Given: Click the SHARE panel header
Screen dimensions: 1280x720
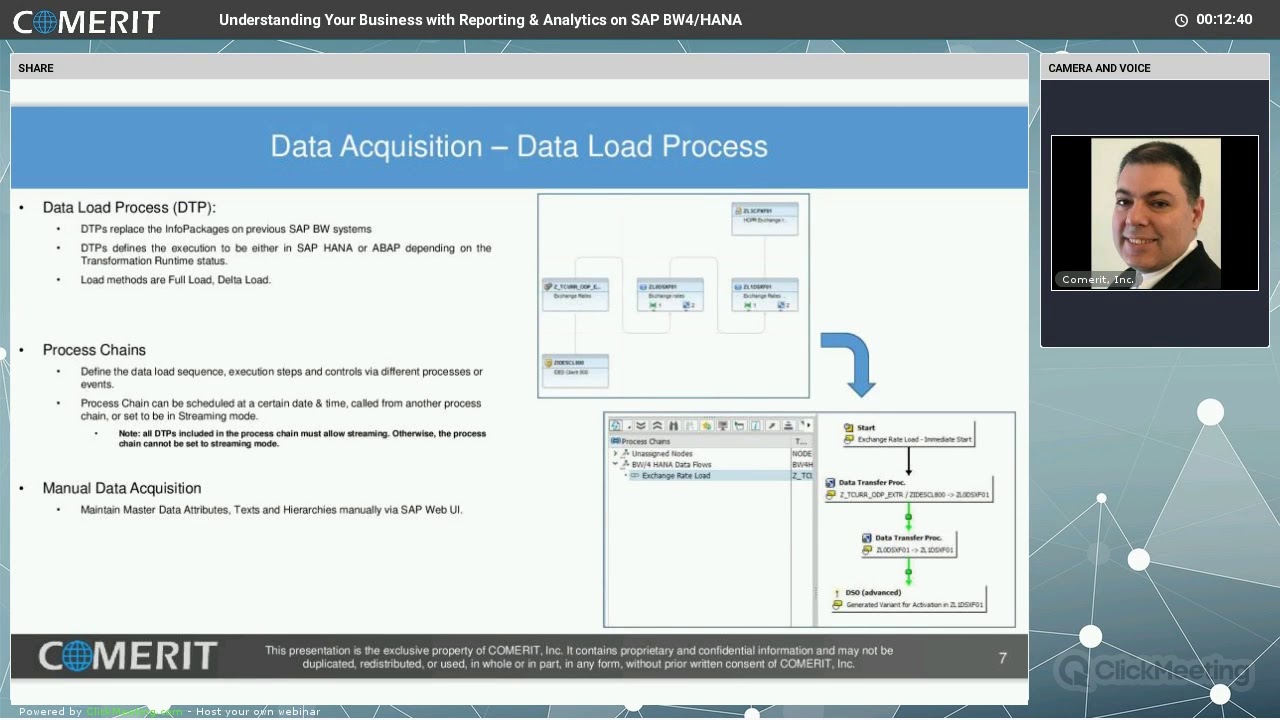Looking at the screenshot, I should (519, 67).
